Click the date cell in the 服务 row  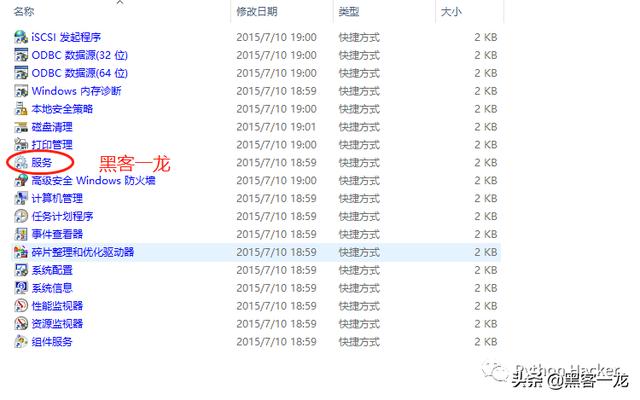tap(276, 162)
